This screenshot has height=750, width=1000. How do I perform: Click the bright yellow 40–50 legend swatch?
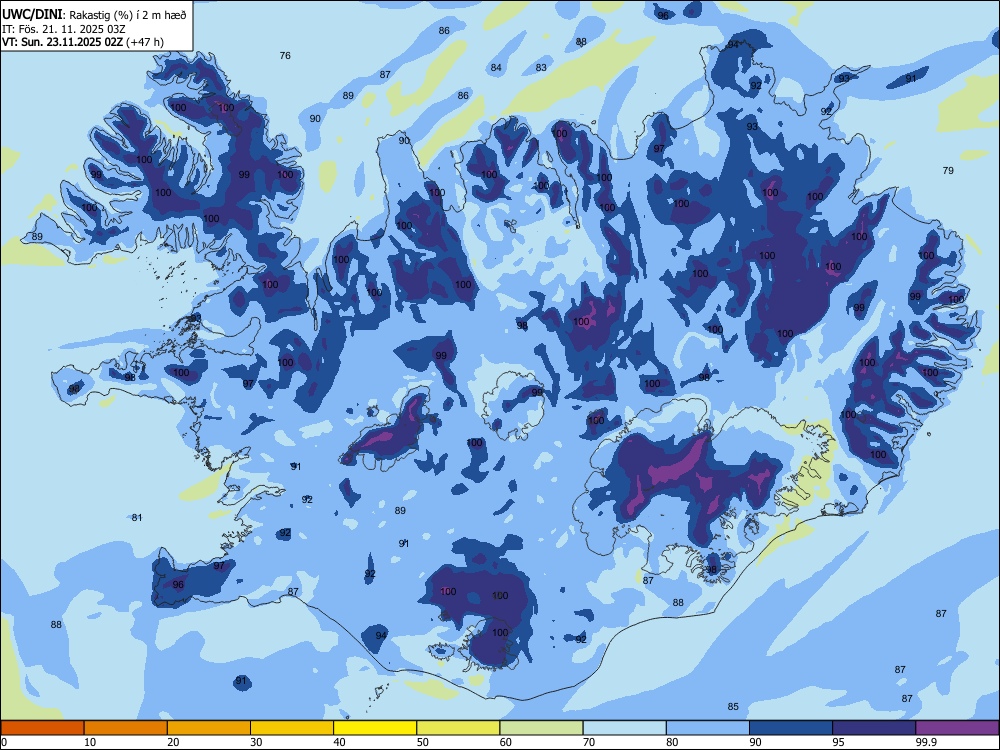[375, 728]
